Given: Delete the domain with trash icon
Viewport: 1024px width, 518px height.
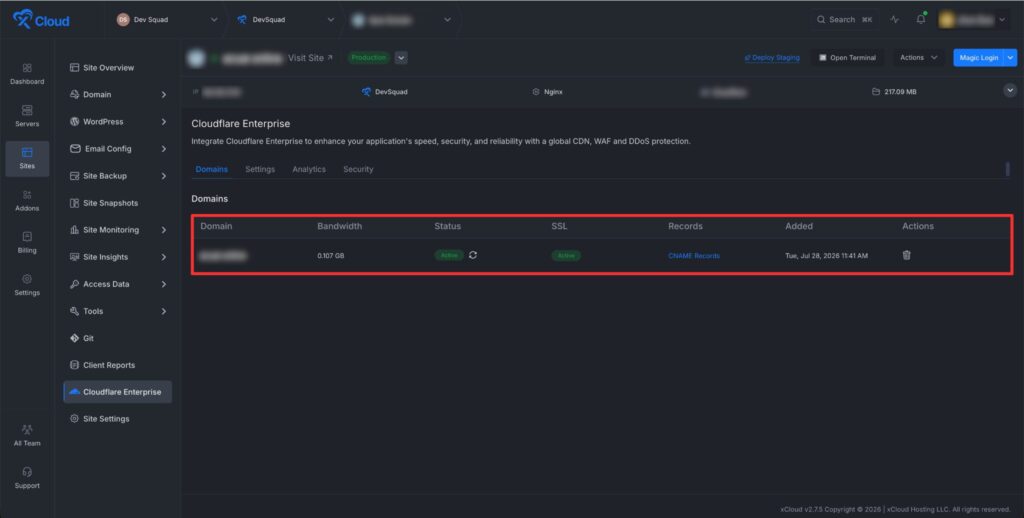Looking at the screenshot, I should coord(906,255).
